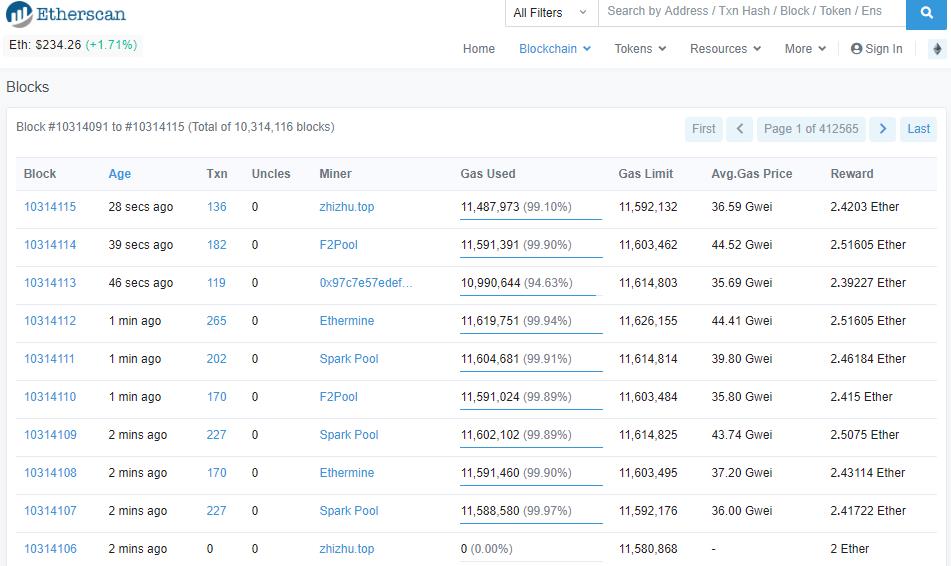Expand the More menu
The height and width of the screenshot is (566, 951).
(x=805, y=49)
